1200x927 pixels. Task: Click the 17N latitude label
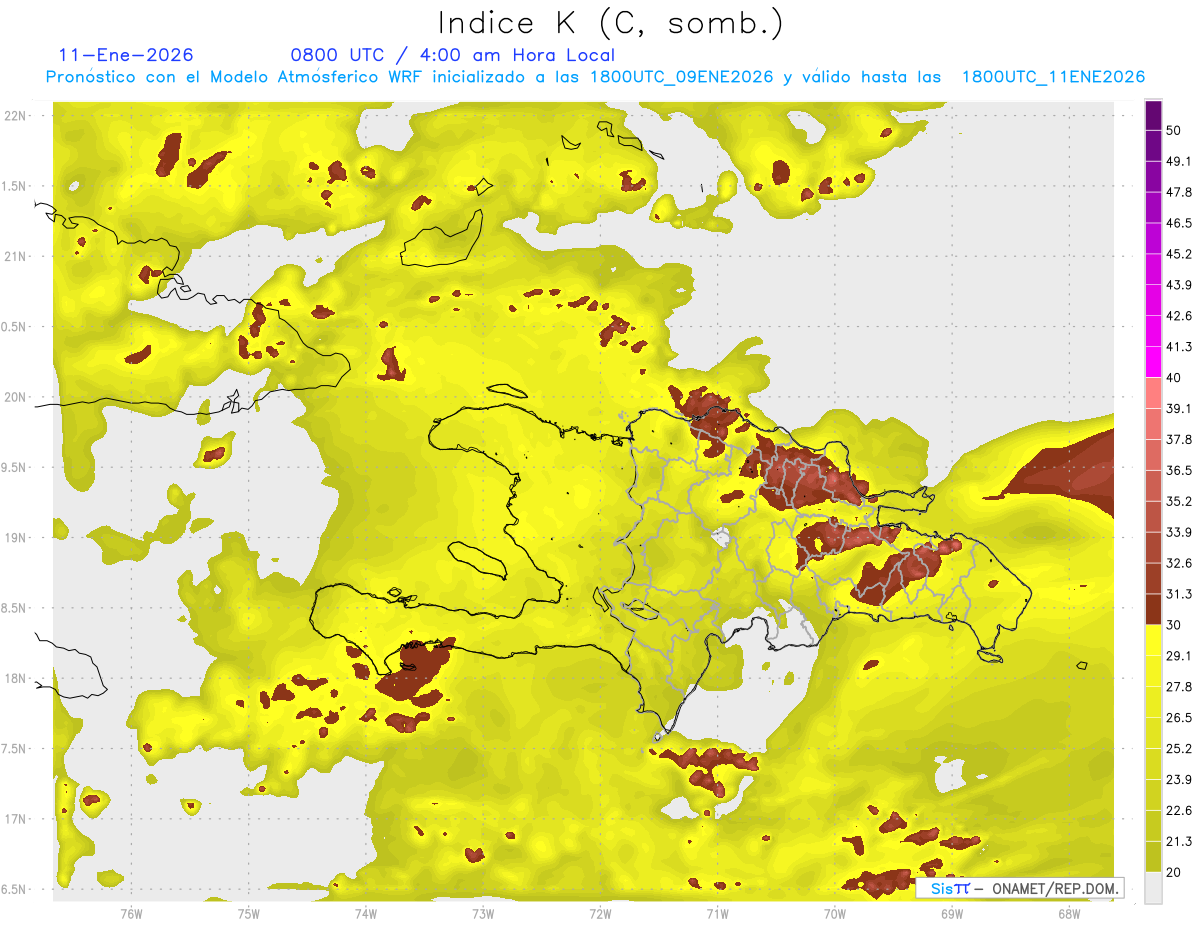[17, 819]
